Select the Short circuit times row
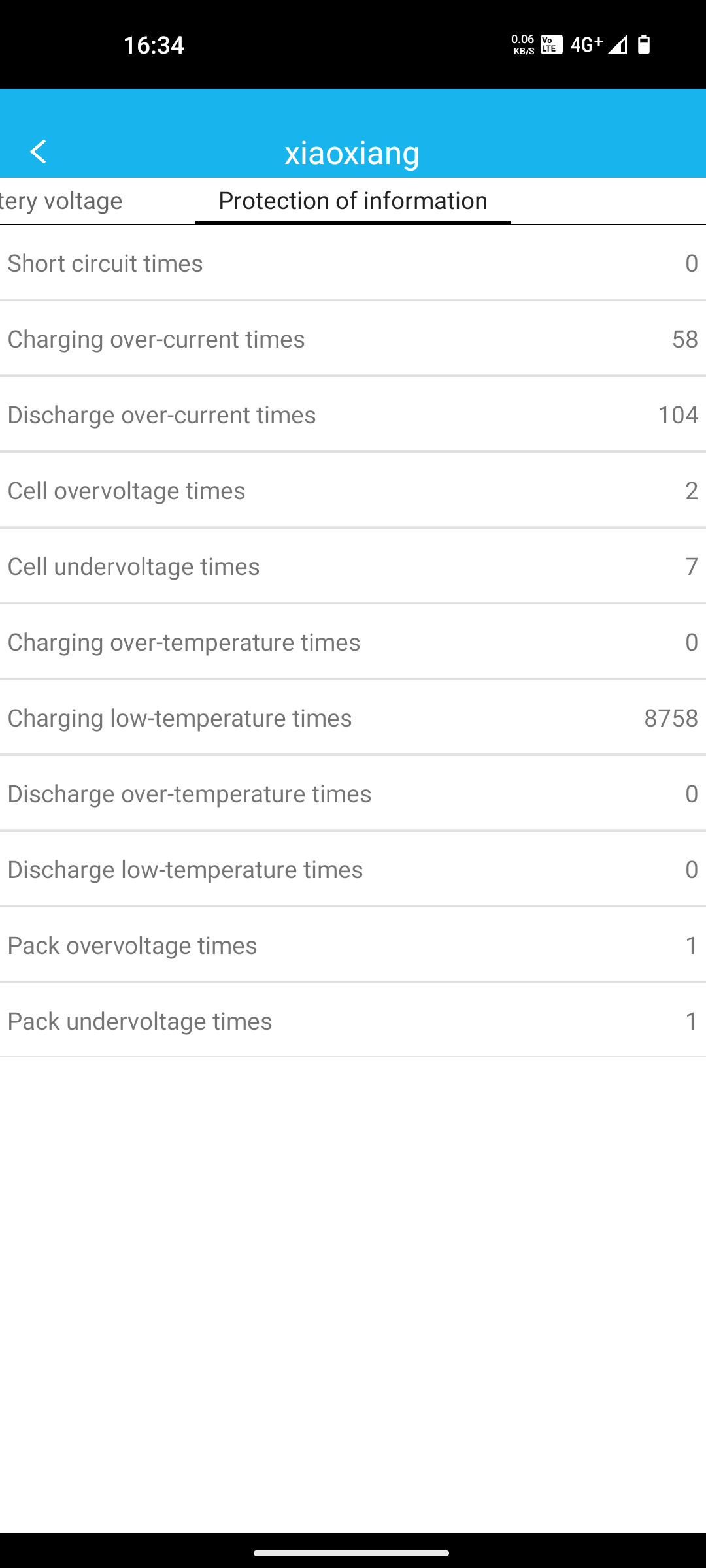The width and height of the screenshot is (706, 1568). click(353, 263)
